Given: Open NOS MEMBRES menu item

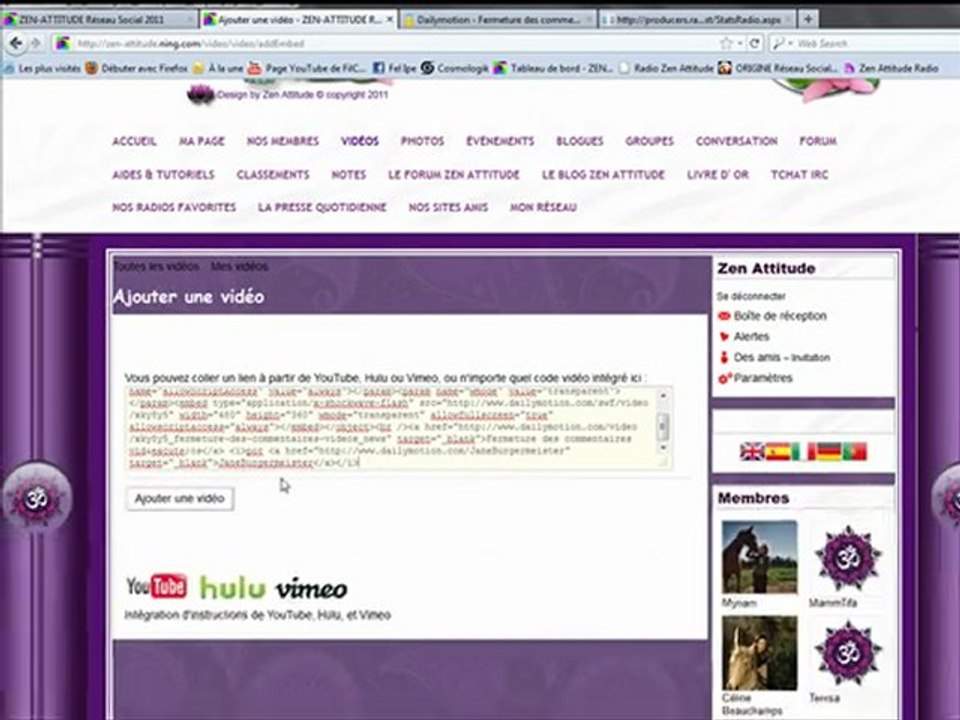Looking at the screenshot, I should tap(283, 141).
